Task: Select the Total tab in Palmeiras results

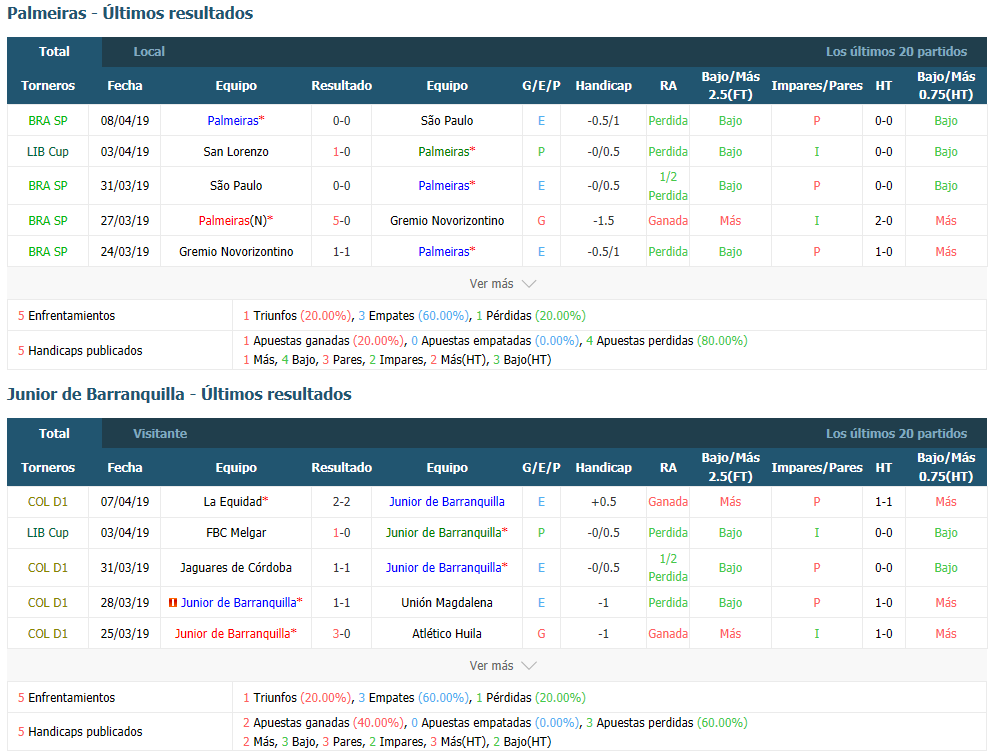Action: (54, 52)
